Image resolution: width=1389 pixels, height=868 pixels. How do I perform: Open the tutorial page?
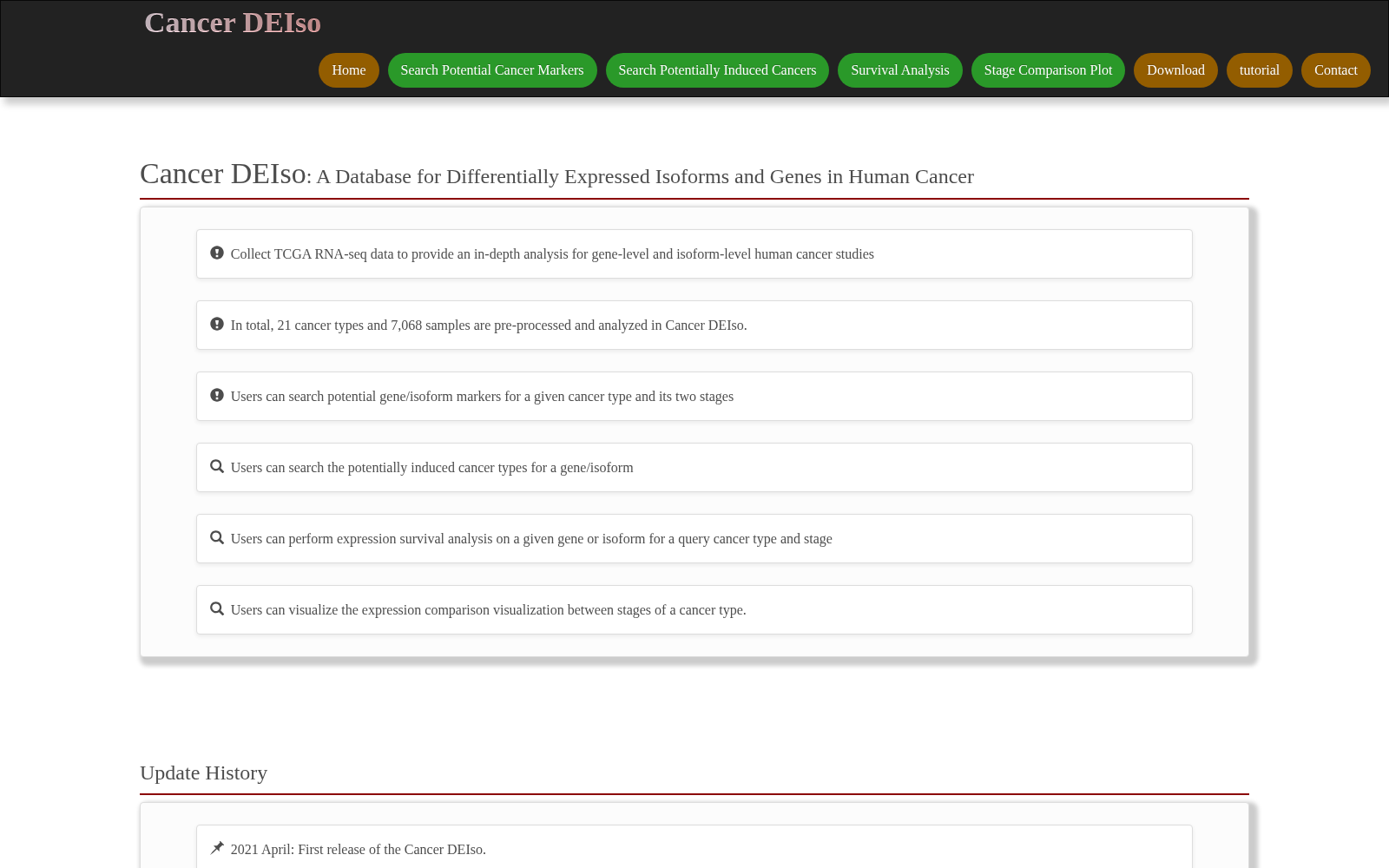click(x=1260, y=70)
